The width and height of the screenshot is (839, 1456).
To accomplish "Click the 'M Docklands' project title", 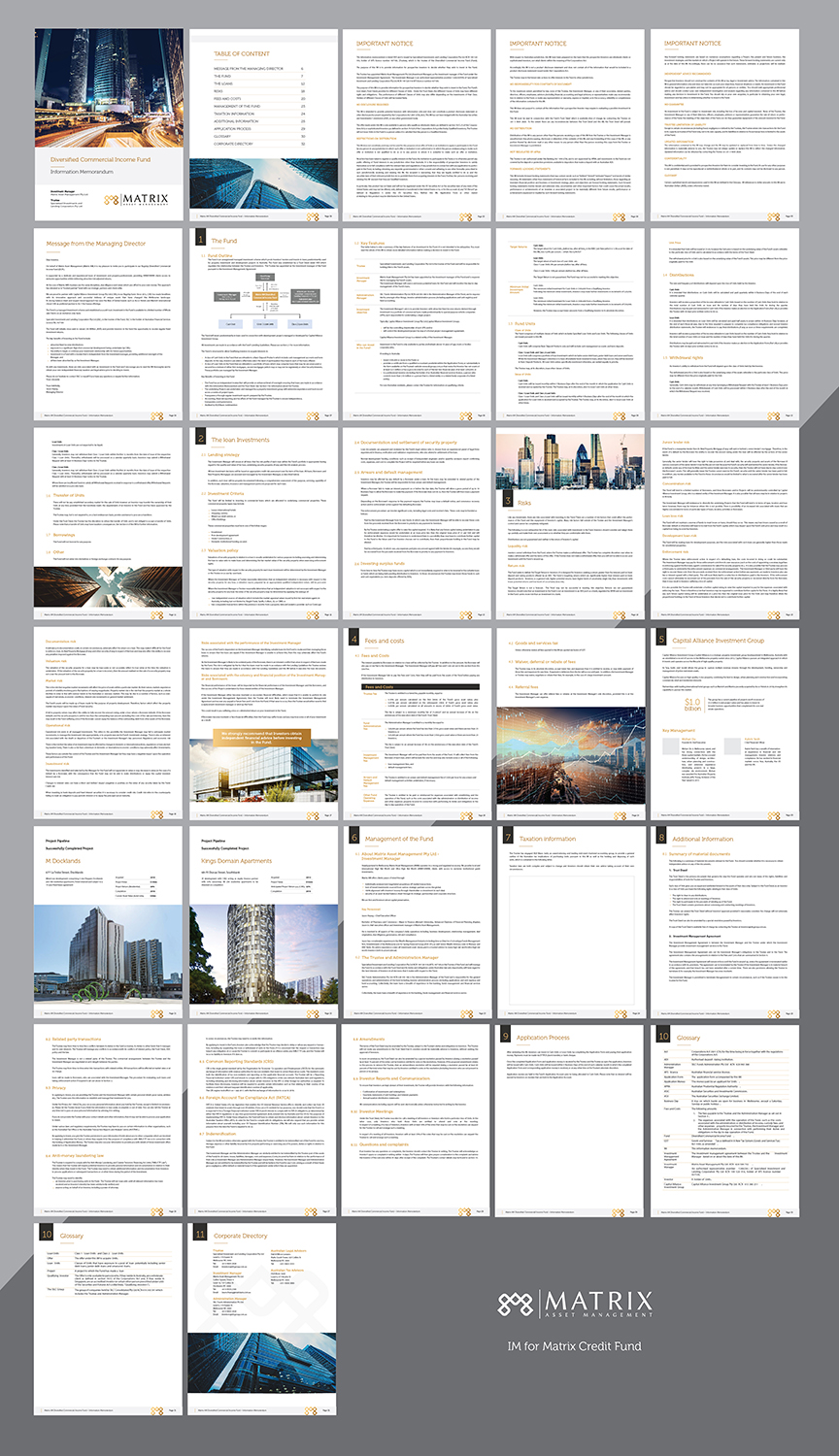I will 63,861.
